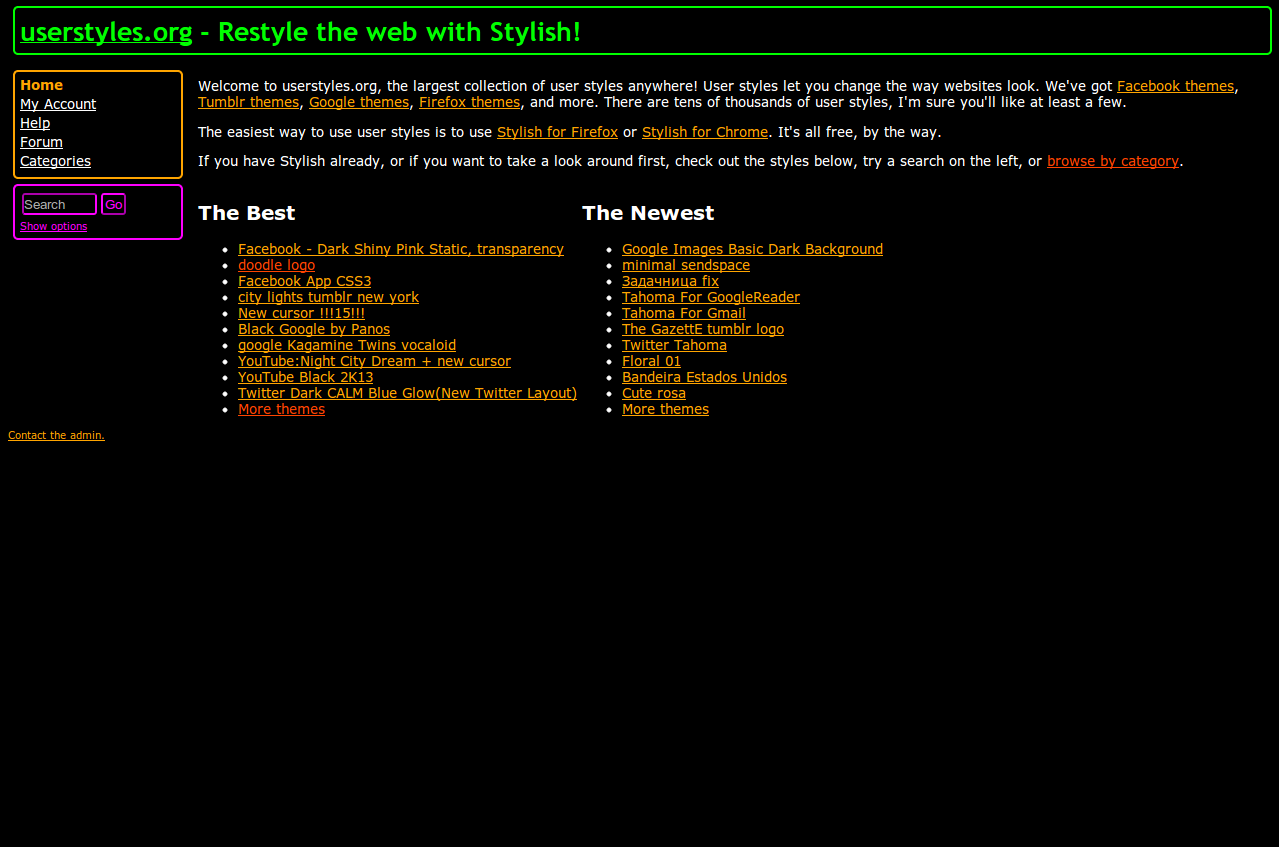Open the Help page link
Screen dimensions: 1279x847
[35, 123]
